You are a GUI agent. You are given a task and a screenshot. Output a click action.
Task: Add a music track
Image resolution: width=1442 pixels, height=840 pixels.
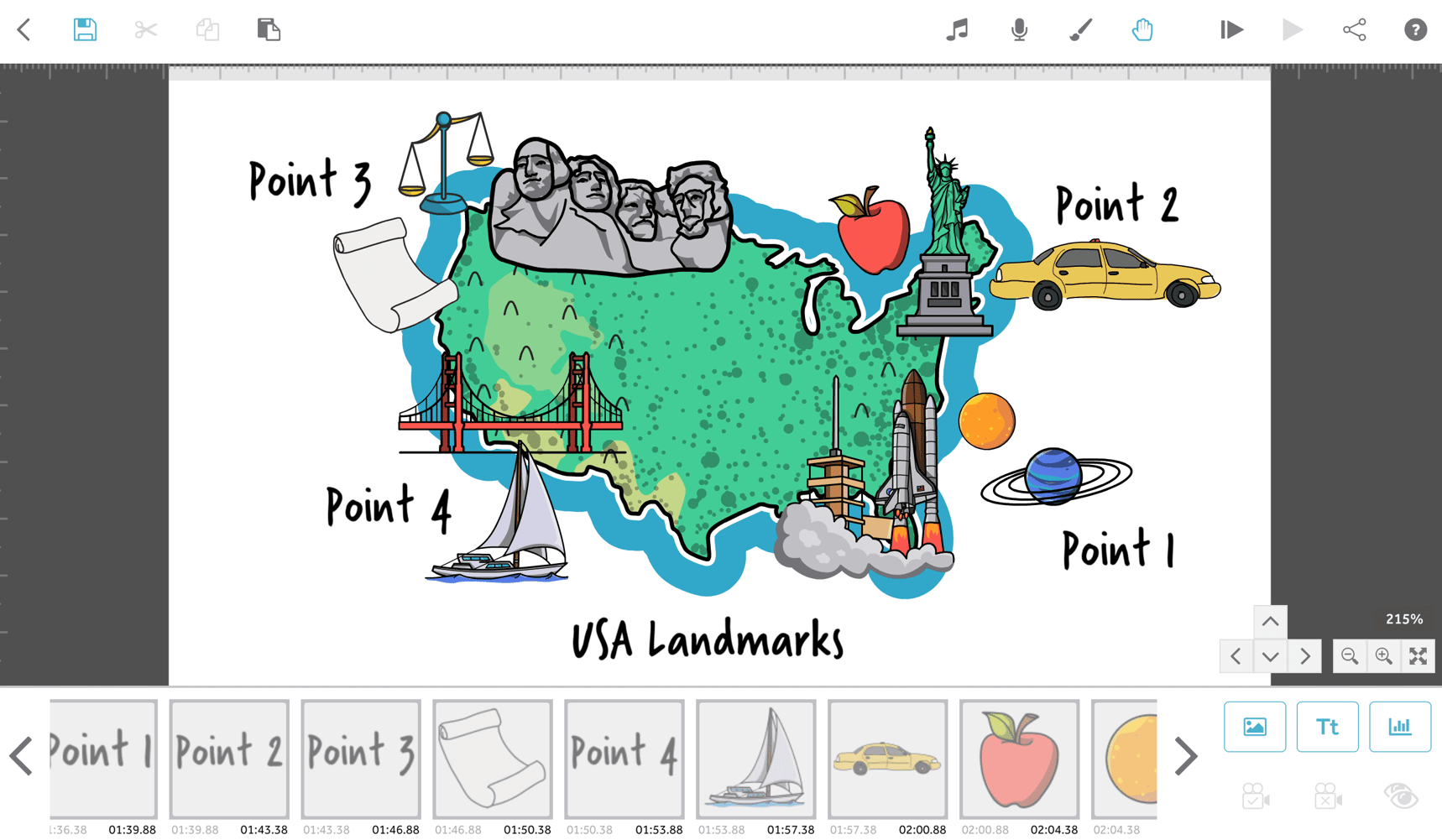957,29
